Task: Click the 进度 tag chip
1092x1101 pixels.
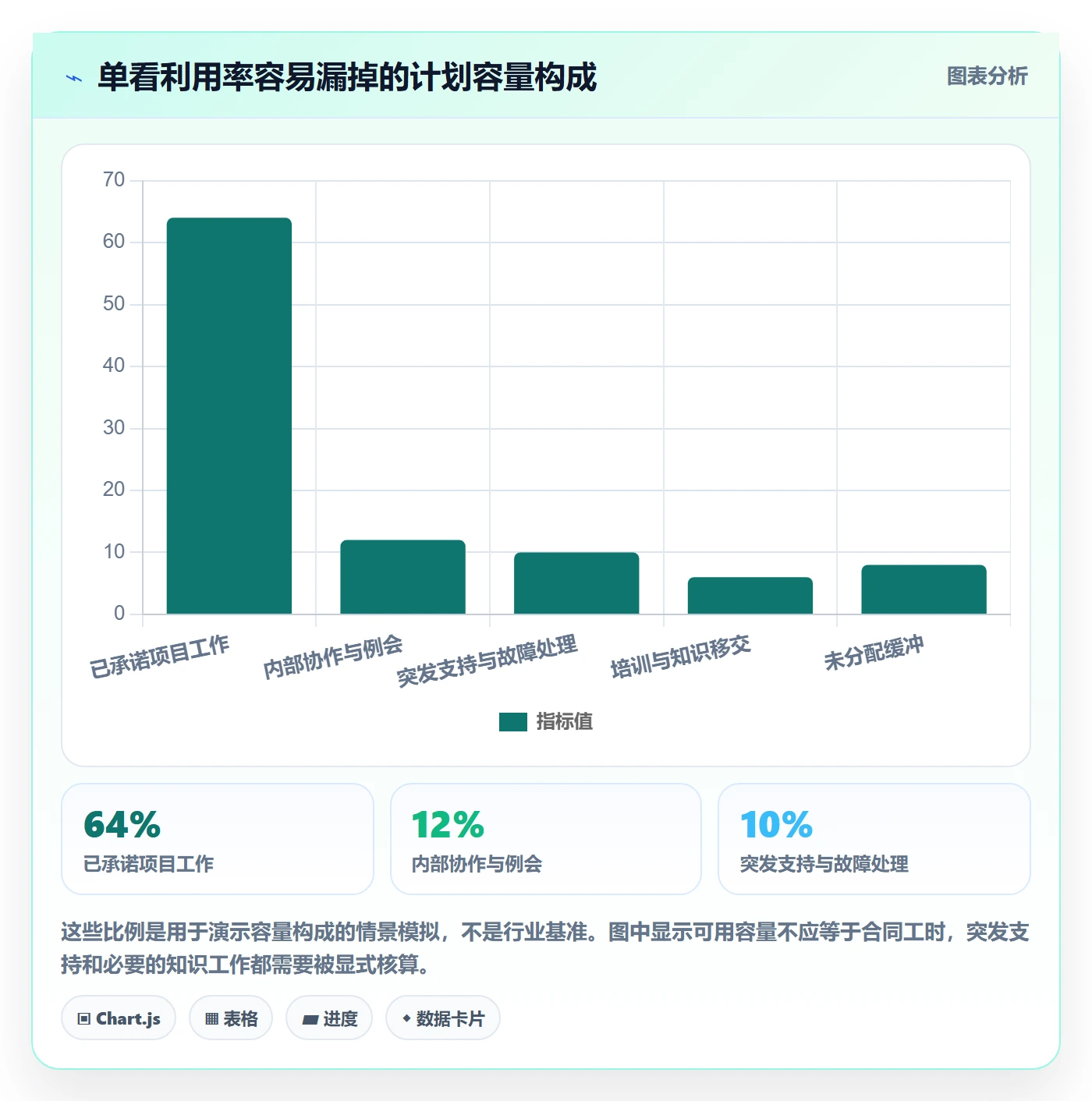Action: (x=329, y=1018)
